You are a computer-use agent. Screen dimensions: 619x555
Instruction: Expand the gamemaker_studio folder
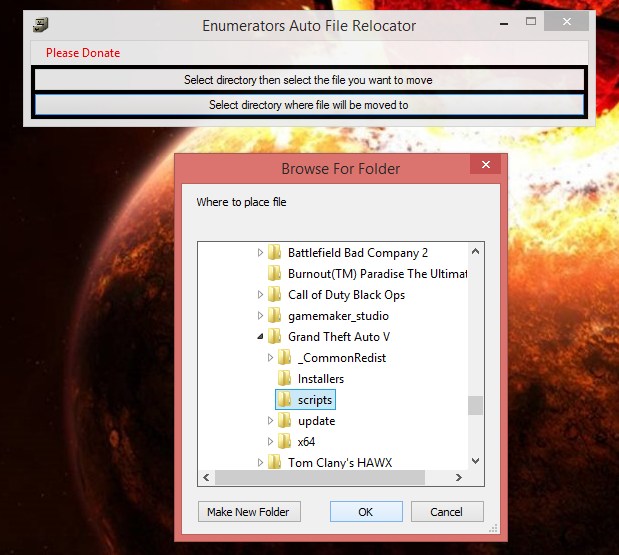tap(260, 315)
